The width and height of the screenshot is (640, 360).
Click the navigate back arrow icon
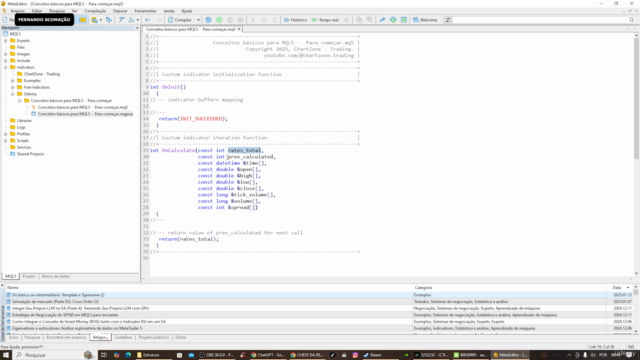coord(148,20)
